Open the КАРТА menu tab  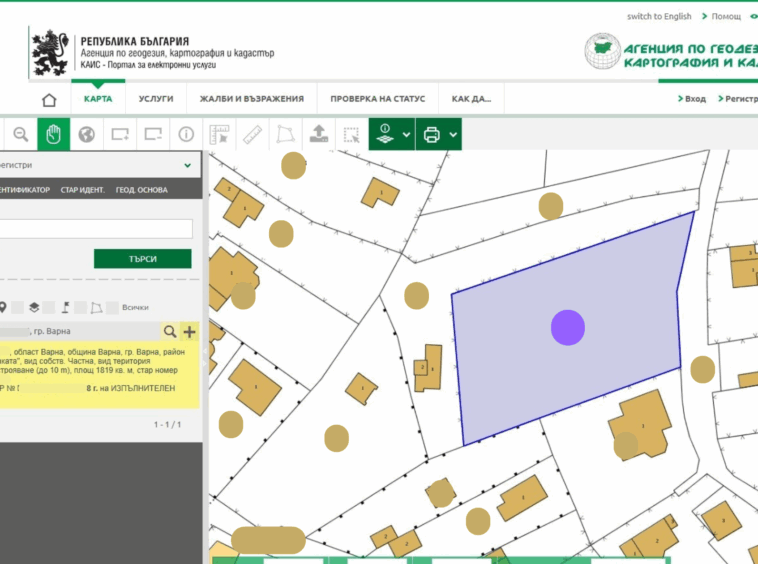point(98,99)
